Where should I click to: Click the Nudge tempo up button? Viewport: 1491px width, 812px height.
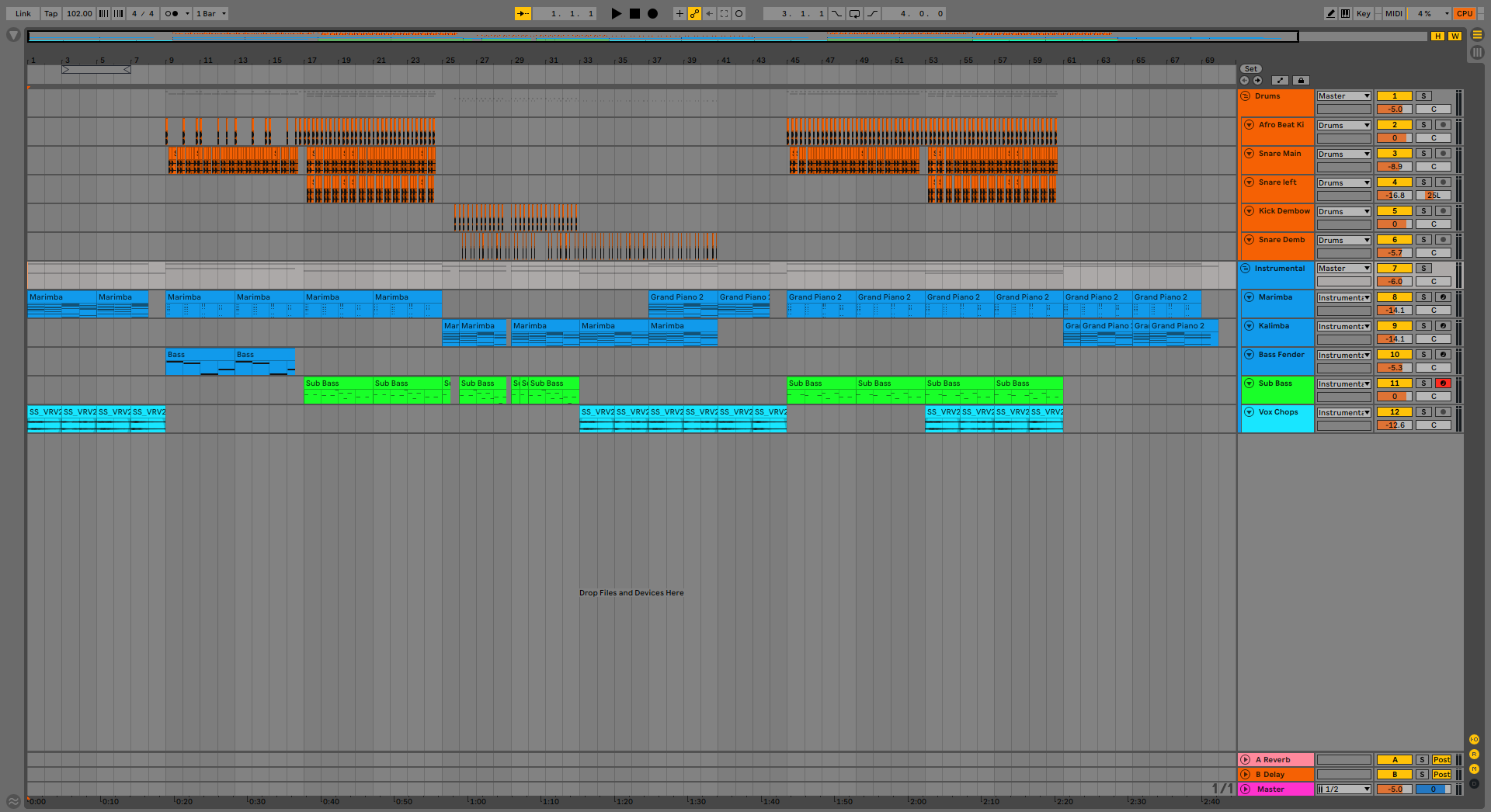[x=118, y=13]
